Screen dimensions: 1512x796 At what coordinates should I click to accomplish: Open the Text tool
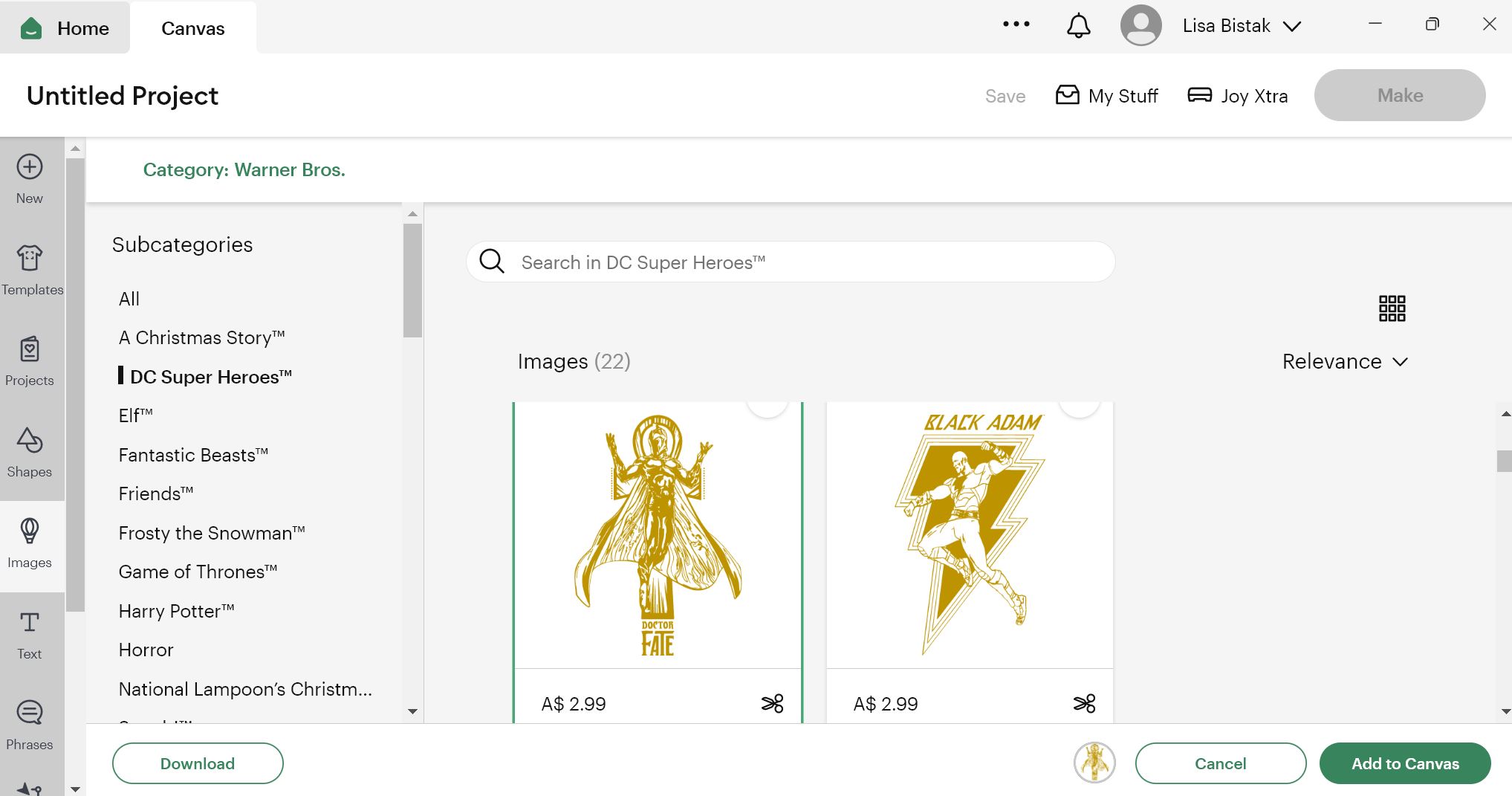tap(30, 635)
